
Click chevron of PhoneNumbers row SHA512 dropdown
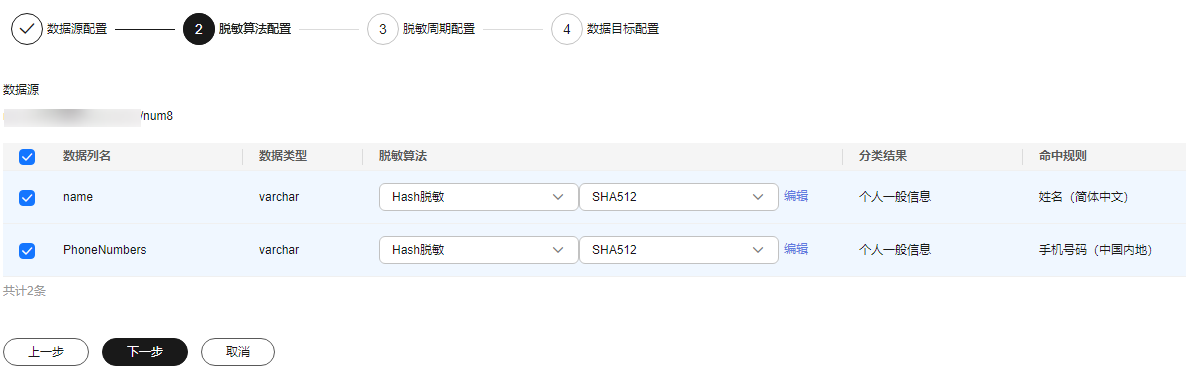(759, 250)
